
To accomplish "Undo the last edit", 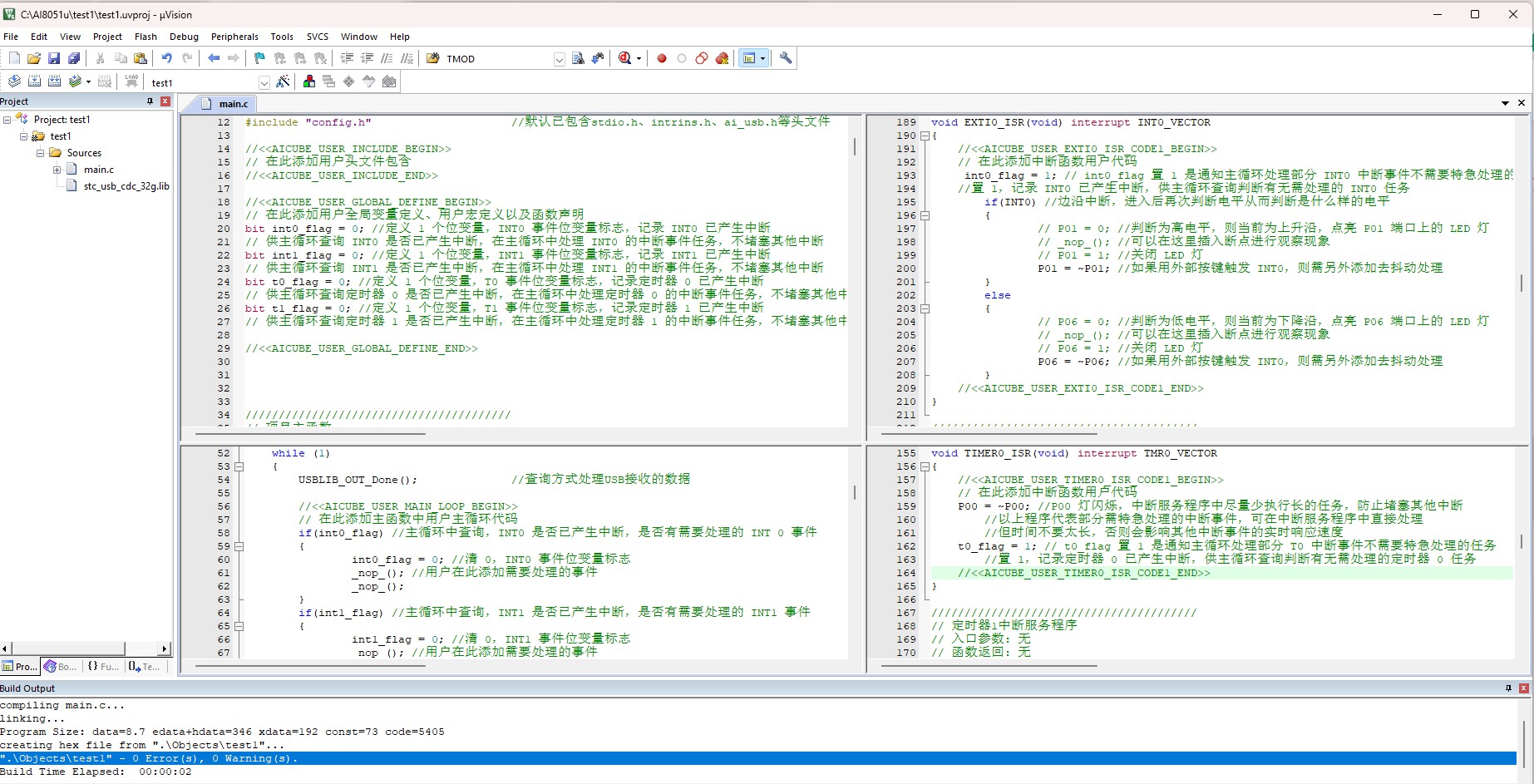I will coord(167,58).
